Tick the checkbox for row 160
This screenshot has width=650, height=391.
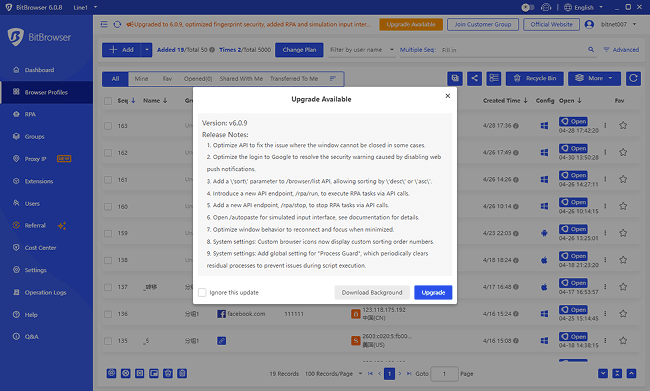[108, 206]
